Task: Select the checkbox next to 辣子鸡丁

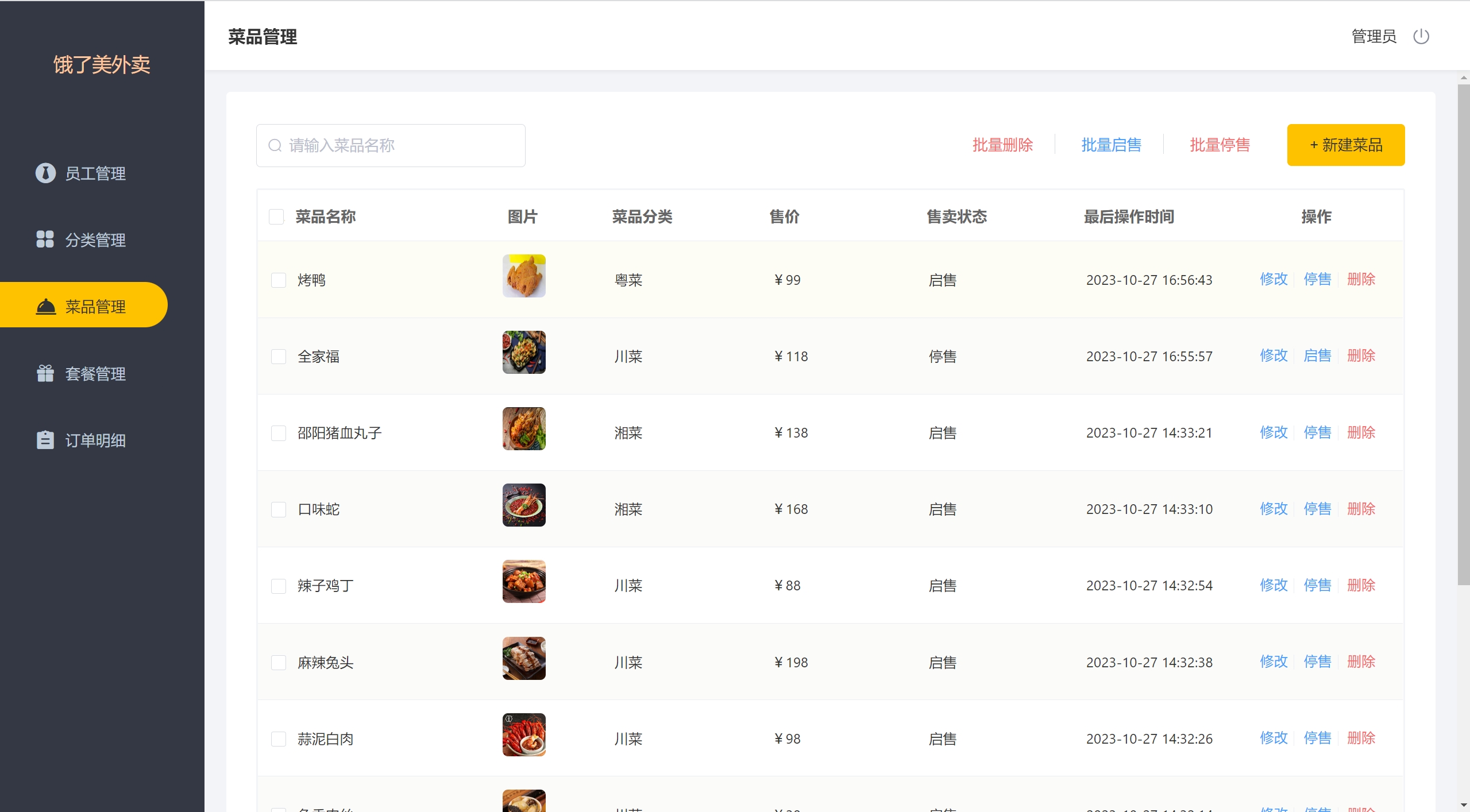Action: 279,586
